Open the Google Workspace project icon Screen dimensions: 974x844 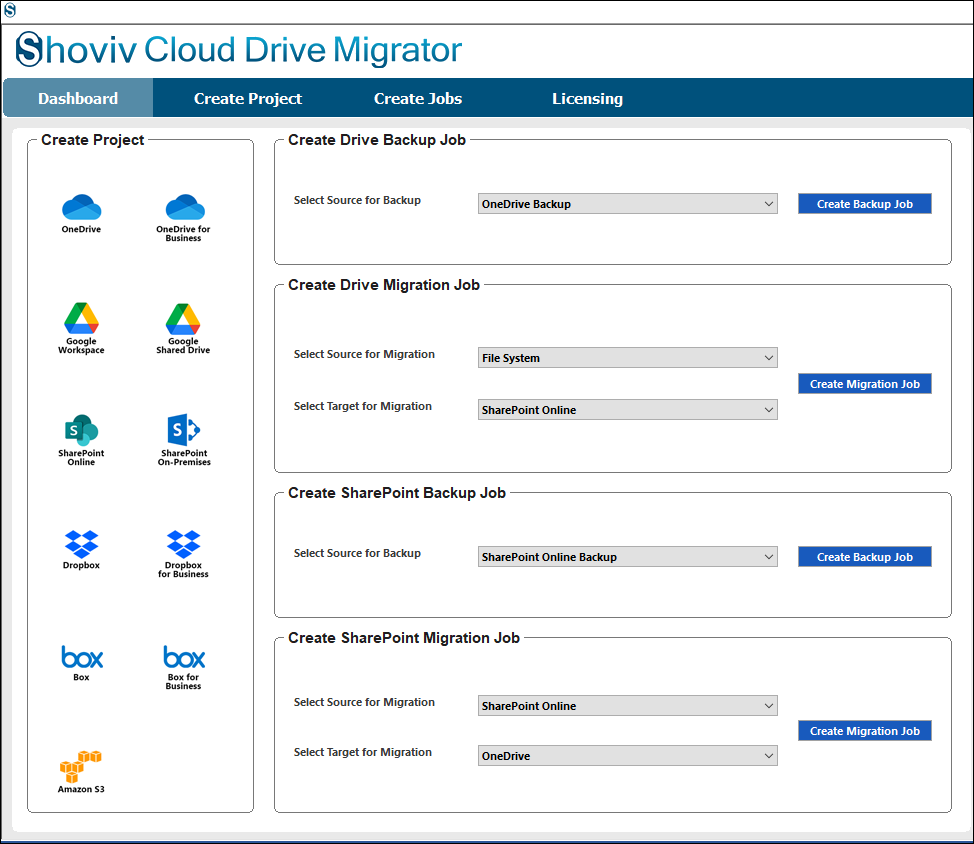[x=81, y=329]
